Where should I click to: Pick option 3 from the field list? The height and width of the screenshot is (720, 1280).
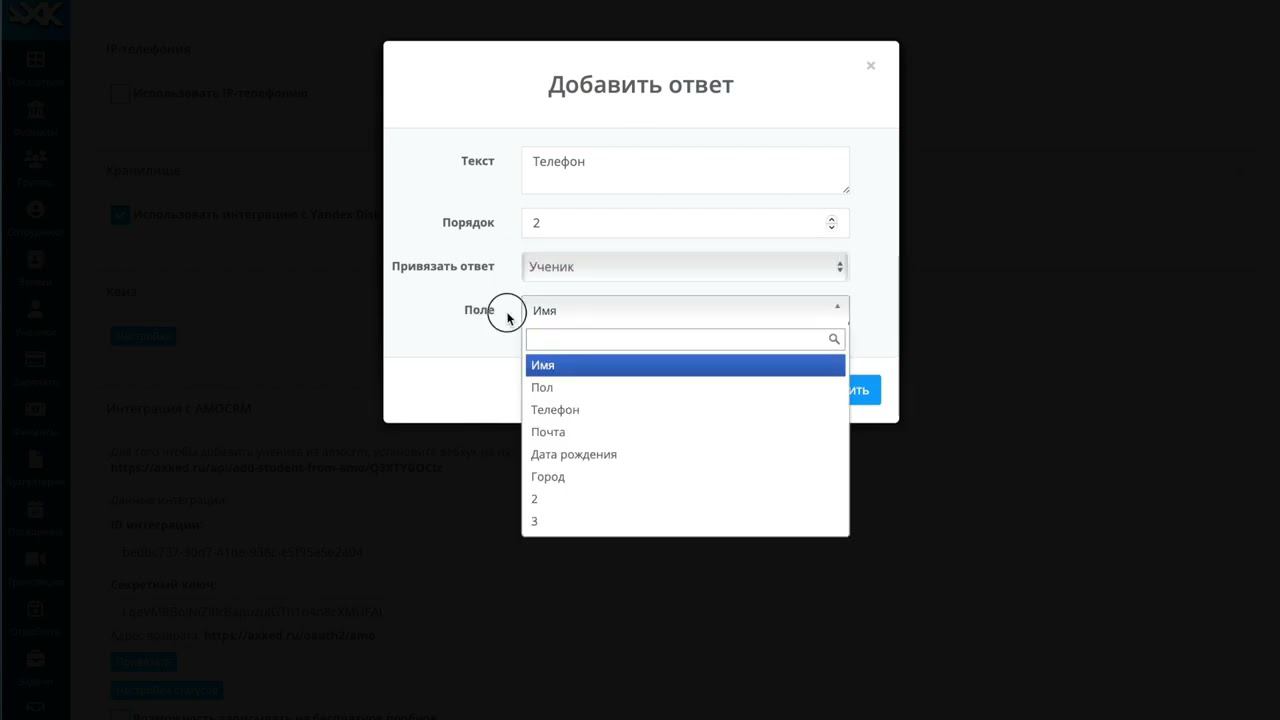(x=685, y=521)
